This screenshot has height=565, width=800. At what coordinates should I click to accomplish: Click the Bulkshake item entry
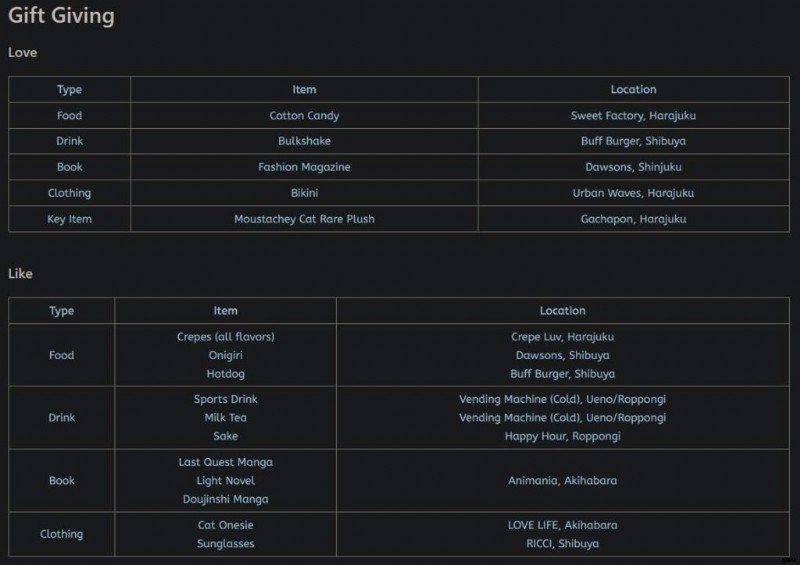(304, 141)
